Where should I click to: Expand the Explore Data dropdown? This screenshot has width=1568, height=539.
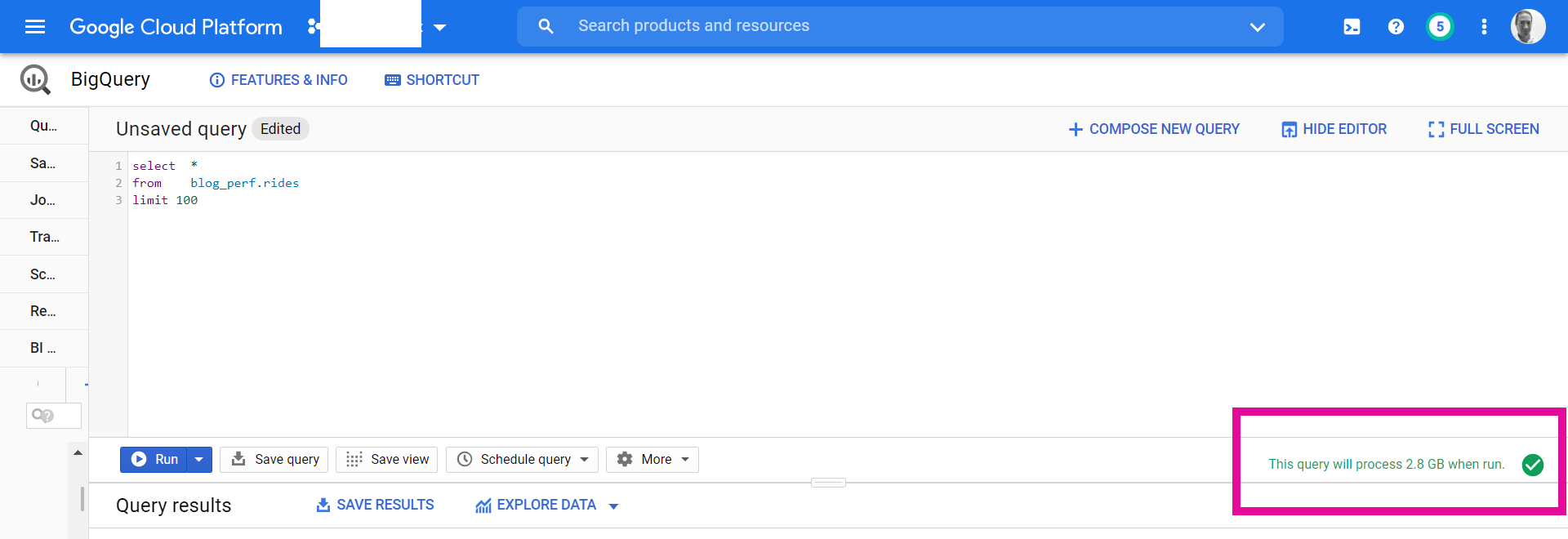[x=614, y=506]
